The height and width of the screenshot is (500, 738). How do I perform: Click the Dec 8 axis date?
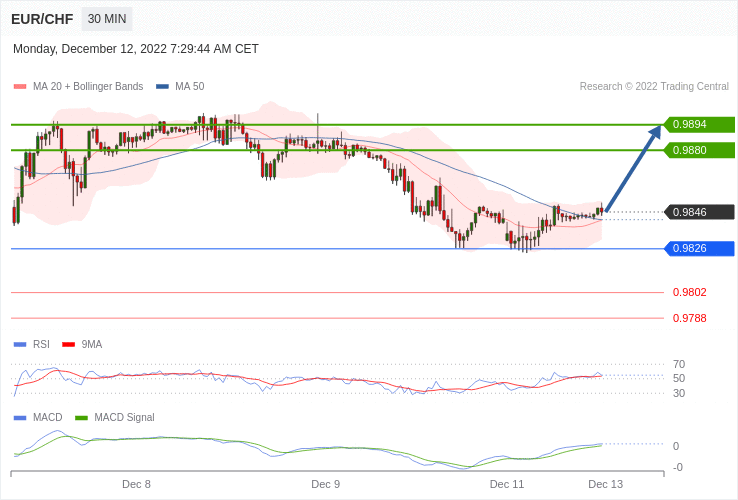(x=136, y=484)
